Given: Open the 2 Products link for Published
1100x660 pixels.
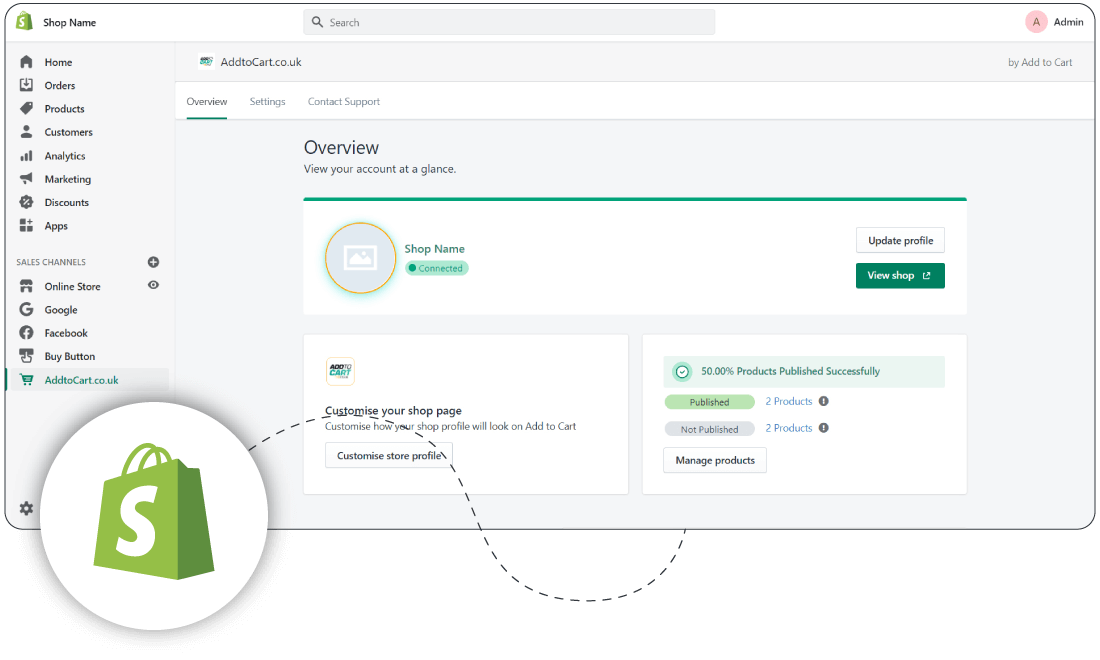Looking at the screenshot, I should (x=789, y=402).
